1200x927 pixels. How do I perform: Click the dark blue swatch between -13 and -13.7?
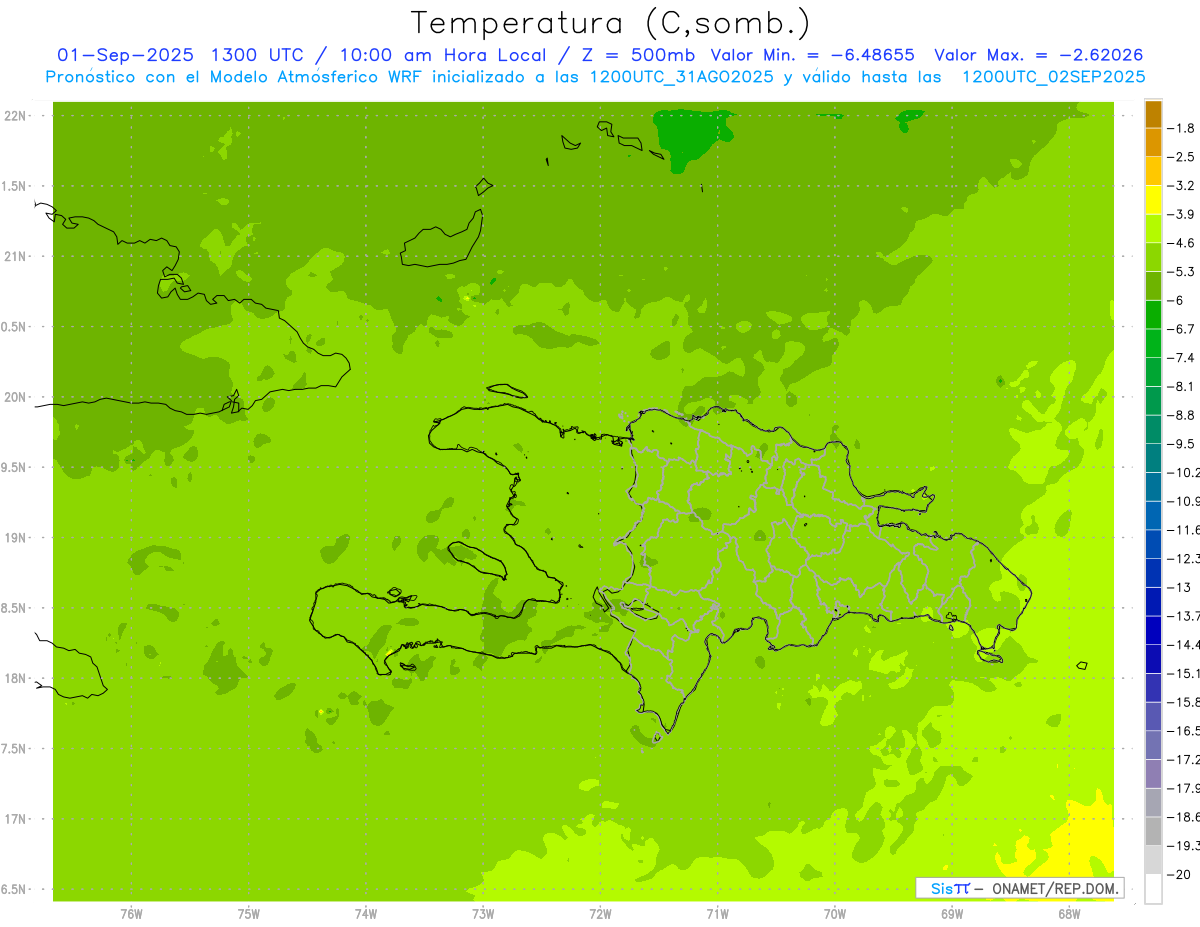click(1153, 602)
